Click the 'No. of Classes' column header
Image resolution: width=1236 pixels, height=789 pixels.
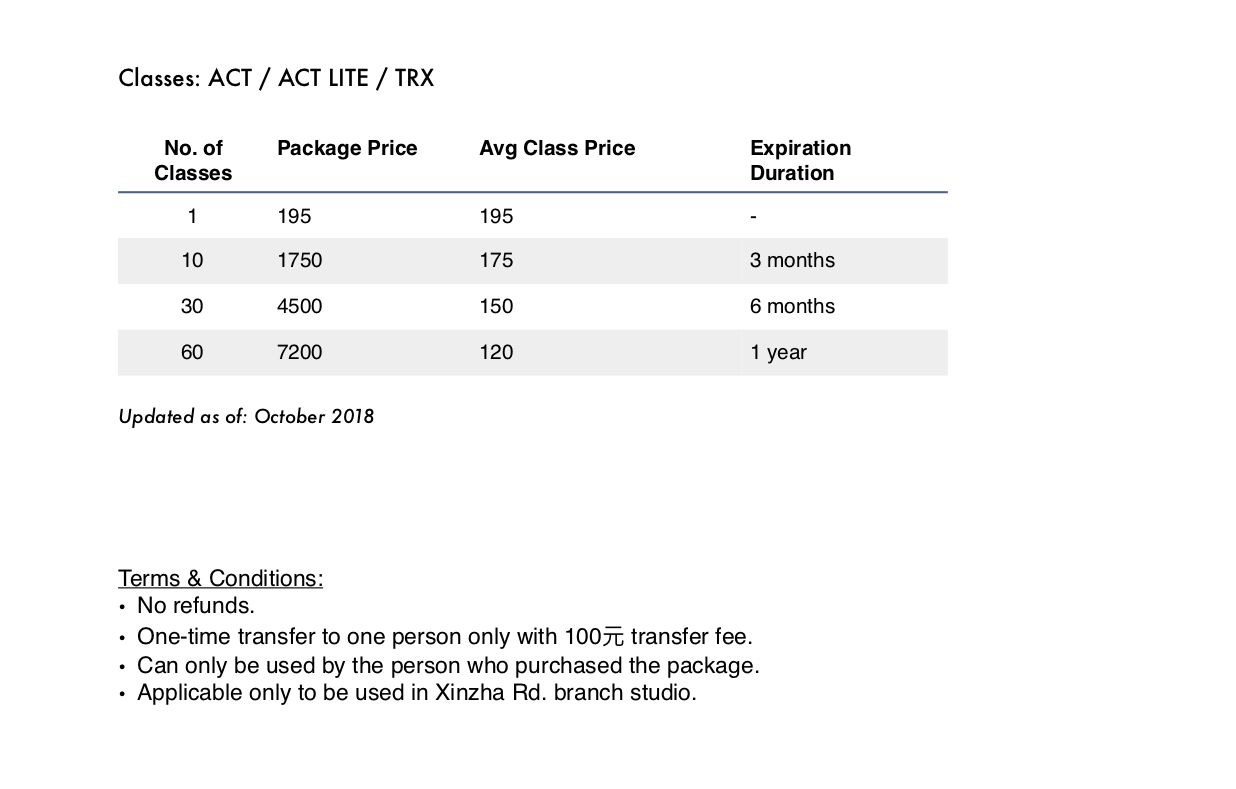[x=193, y=161]
